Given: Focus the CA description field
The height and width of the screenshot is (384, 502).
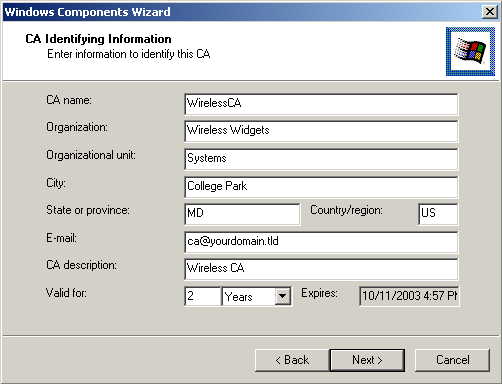Looking at the screenshot, I should (x=321, y=269).
